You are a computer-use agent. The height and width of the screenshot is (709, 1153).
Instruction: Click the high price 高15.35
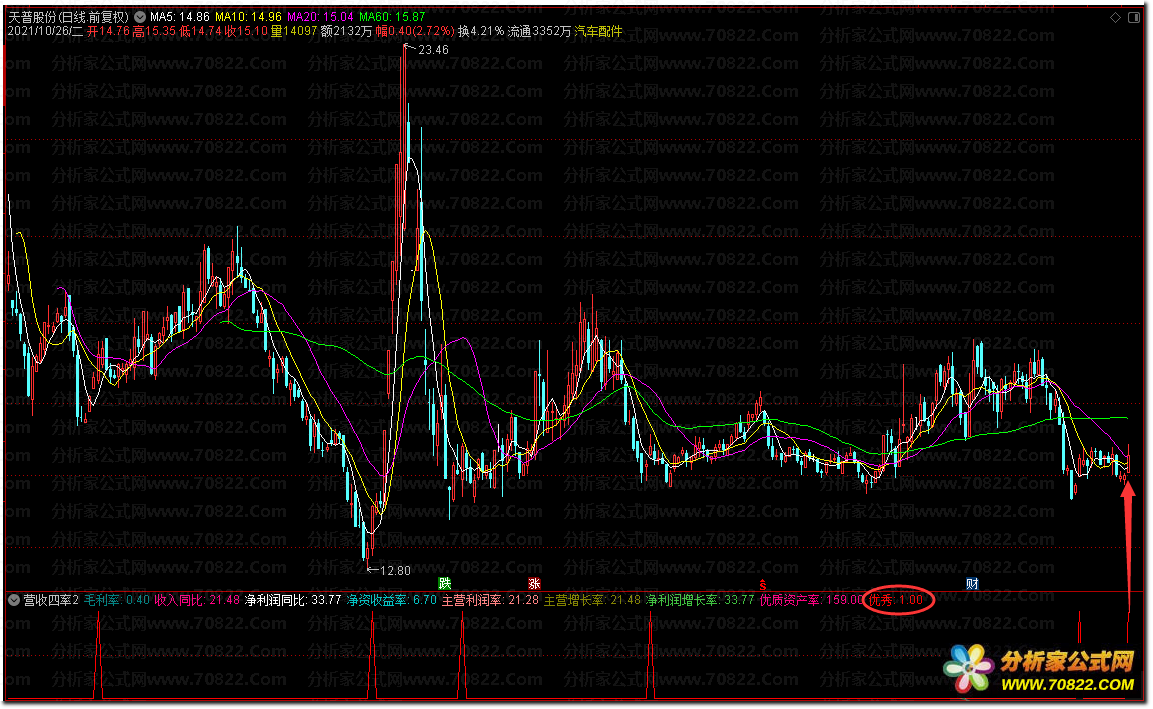click(x=154, y=32)
